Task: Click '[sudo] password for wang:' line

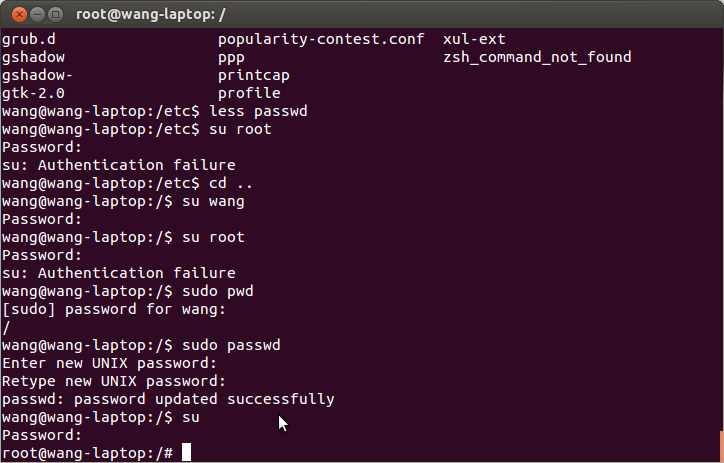Action: point(114,309)
